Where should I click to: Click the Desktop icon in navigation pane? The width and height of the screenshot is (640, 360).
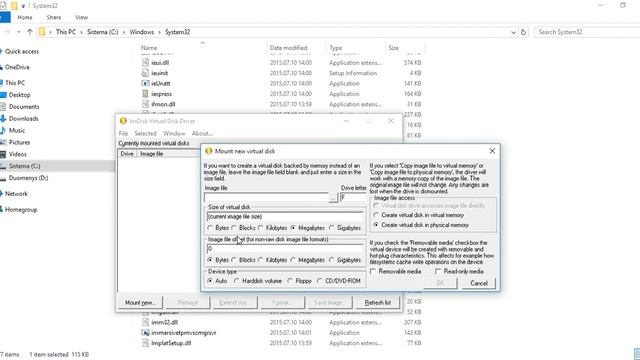(x=3, y=95)
